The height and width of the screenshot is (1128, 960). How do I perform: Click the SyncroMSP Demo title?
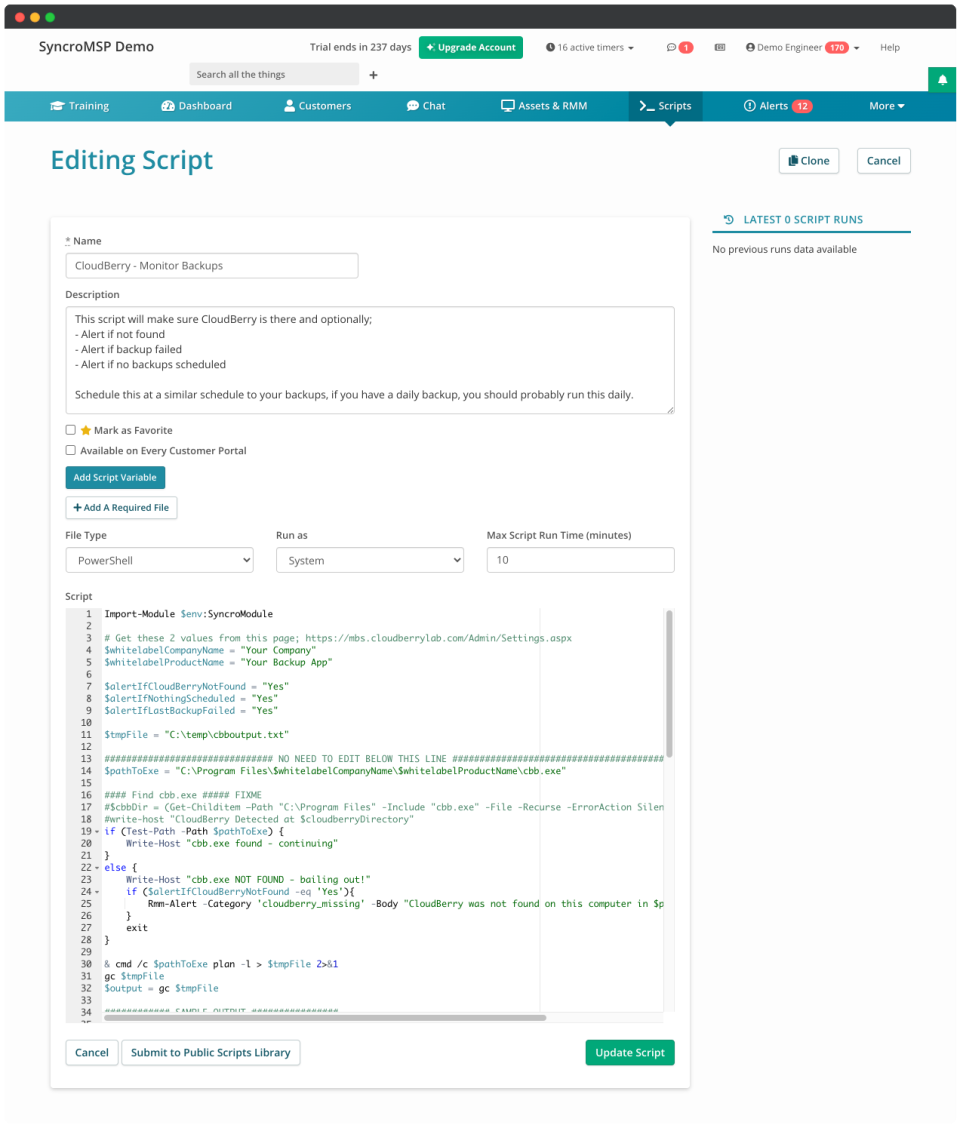coord(96,47)
